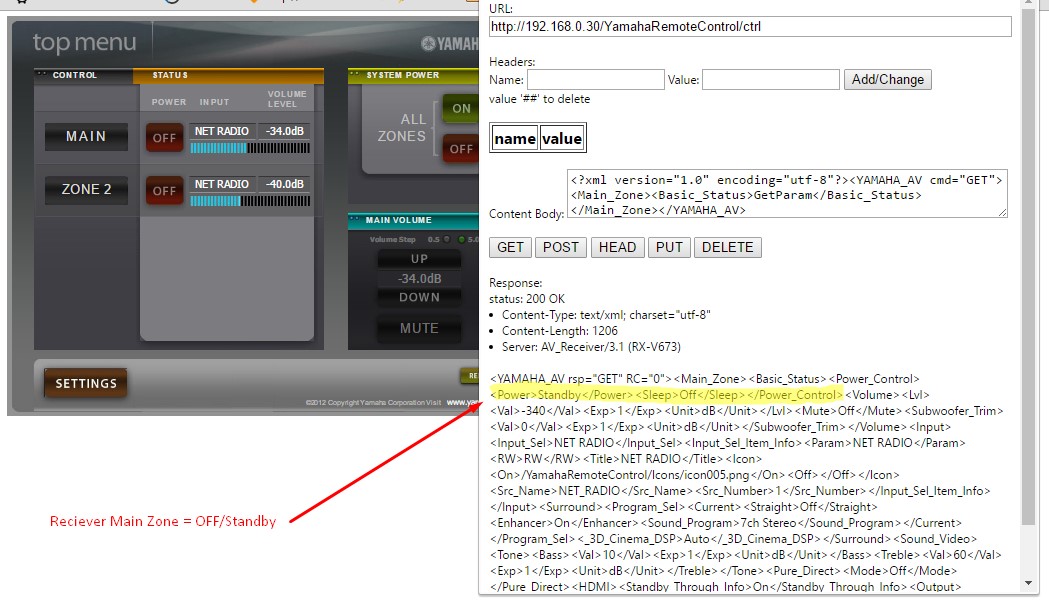Click the URL input field
Image resolution: width=1049 pixels, height=606 pixels.
coord(750,27)
